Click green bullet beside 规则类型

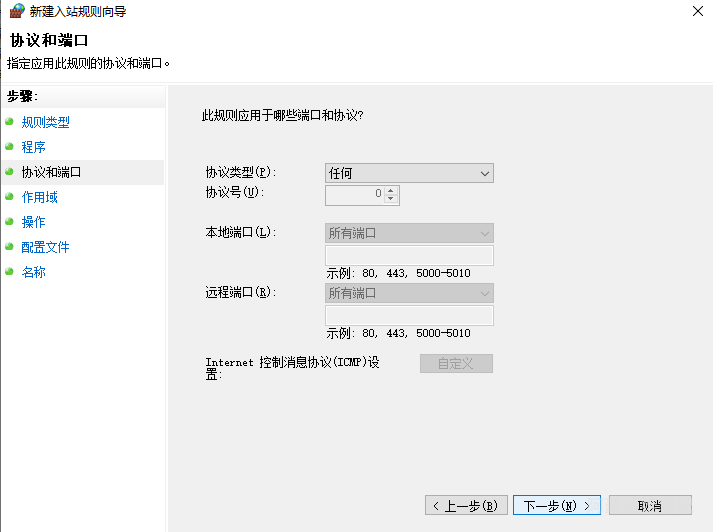pyautogui.click(x=9, y=121)
